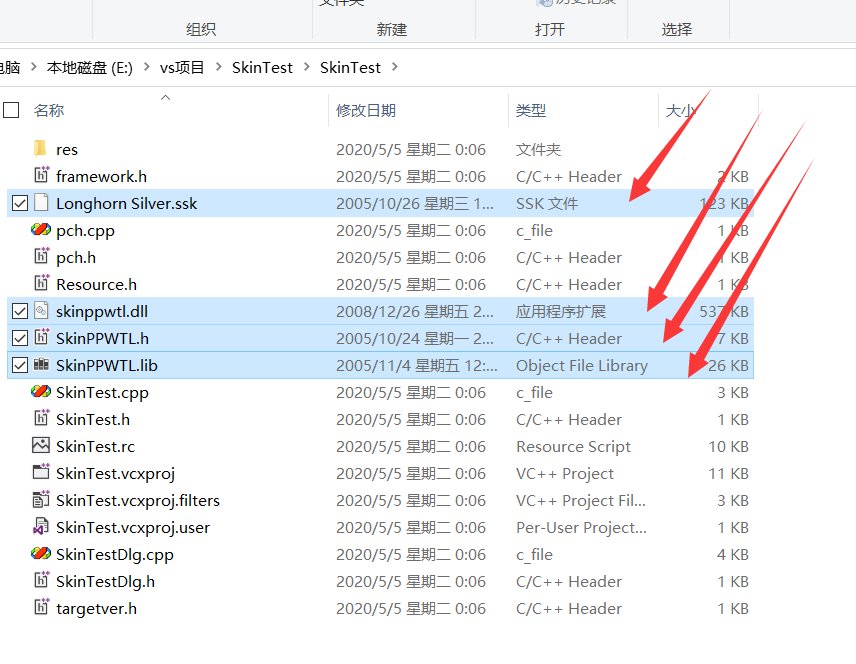Select the file name pch.h
This screenshot has height=664, width=856.
click(76, 258)
